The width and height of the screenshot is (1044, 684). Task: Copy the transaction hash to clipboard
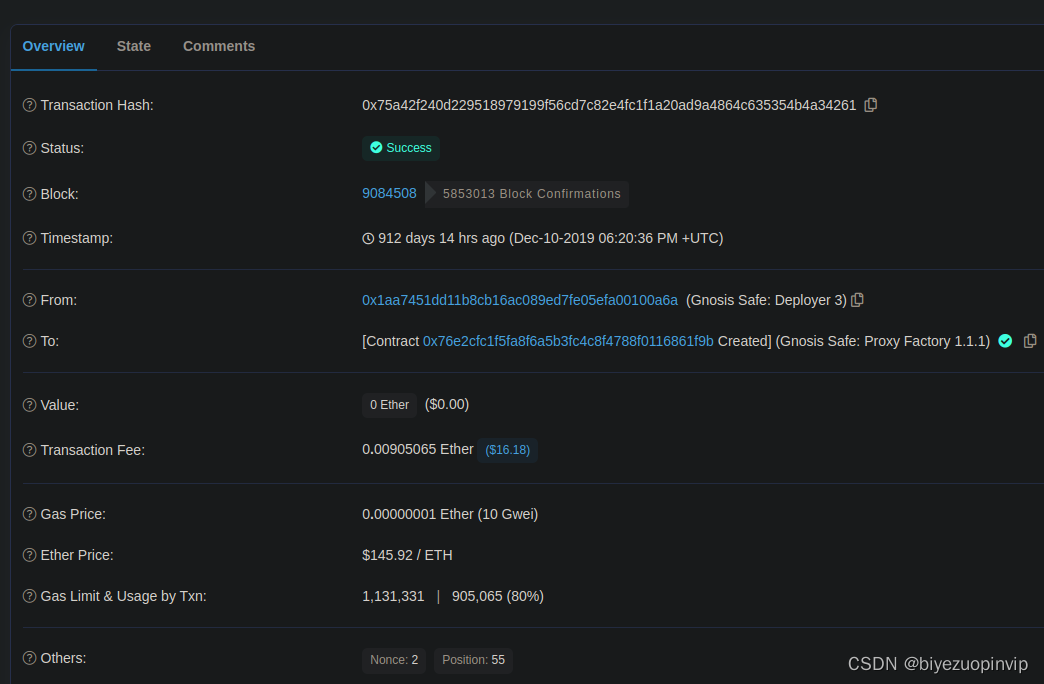(x=871, y=105)
